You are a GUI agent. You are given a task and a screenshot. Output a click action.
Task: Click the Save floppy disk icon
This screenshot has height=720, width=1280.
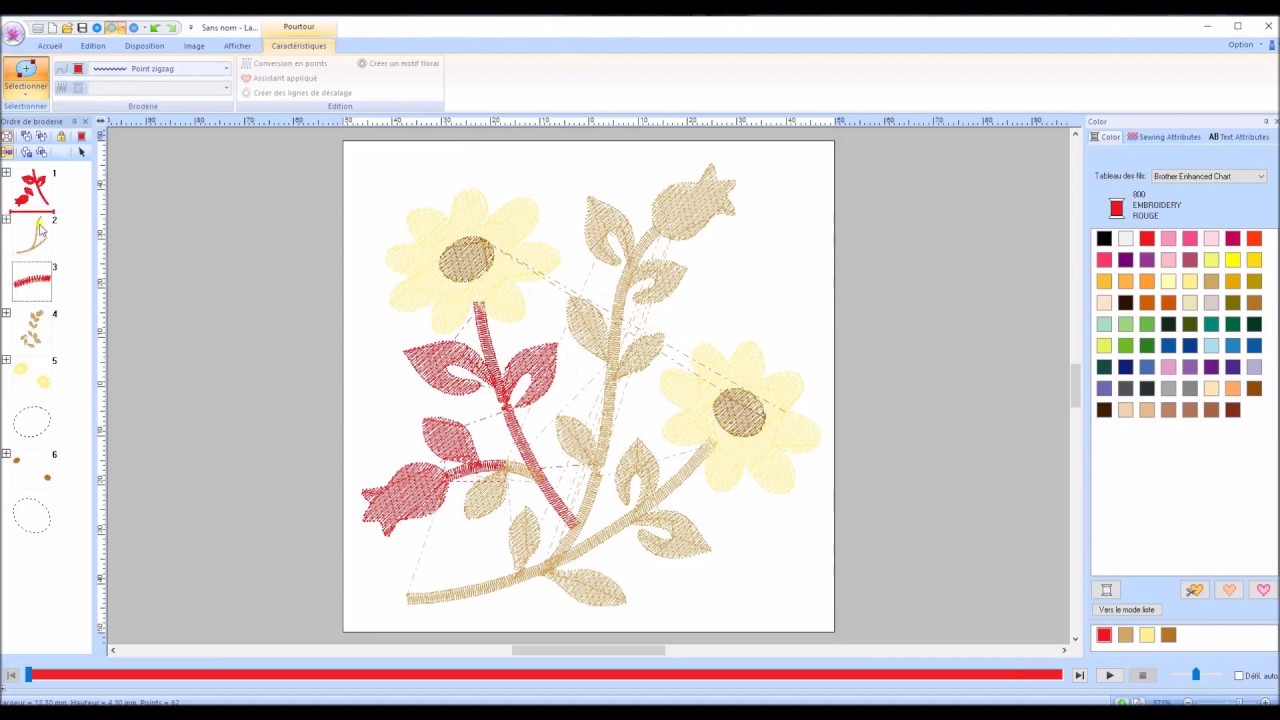coord(82,28)
